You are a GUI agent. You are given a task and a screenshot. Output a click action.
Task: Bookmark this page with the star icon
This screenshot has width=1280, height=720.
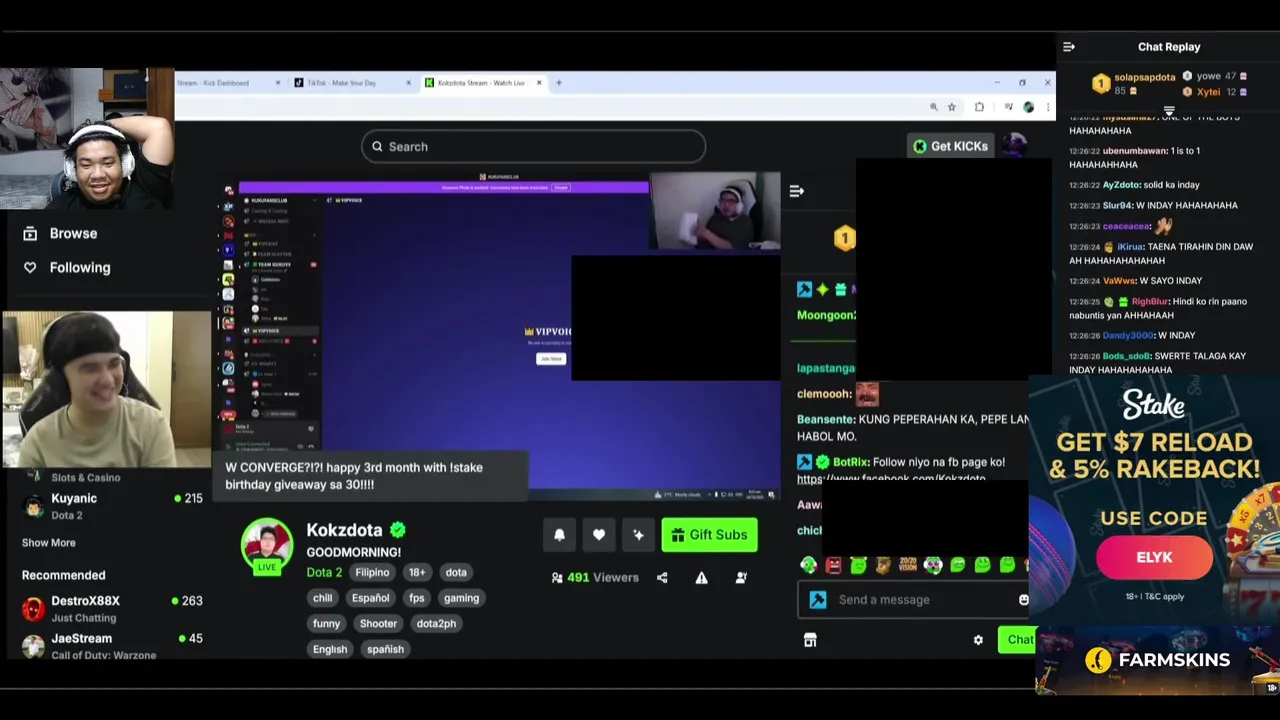click(952, 107)
